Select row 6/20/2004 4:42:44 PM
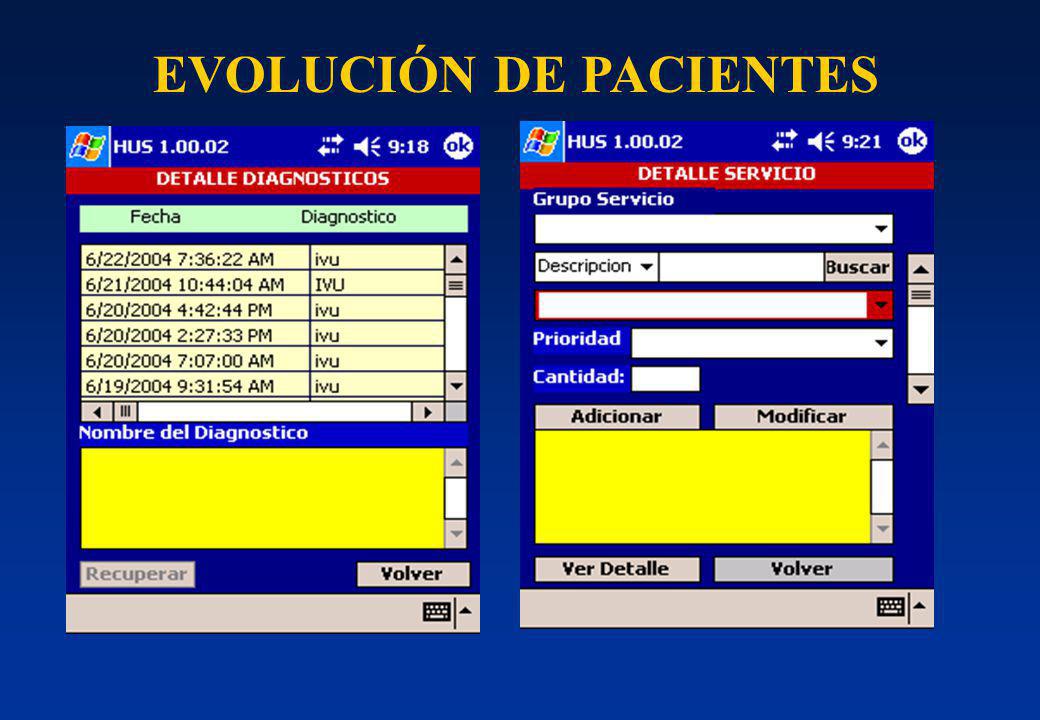Viewport: 1040px width, 720px height. click(x=263, y=309)
